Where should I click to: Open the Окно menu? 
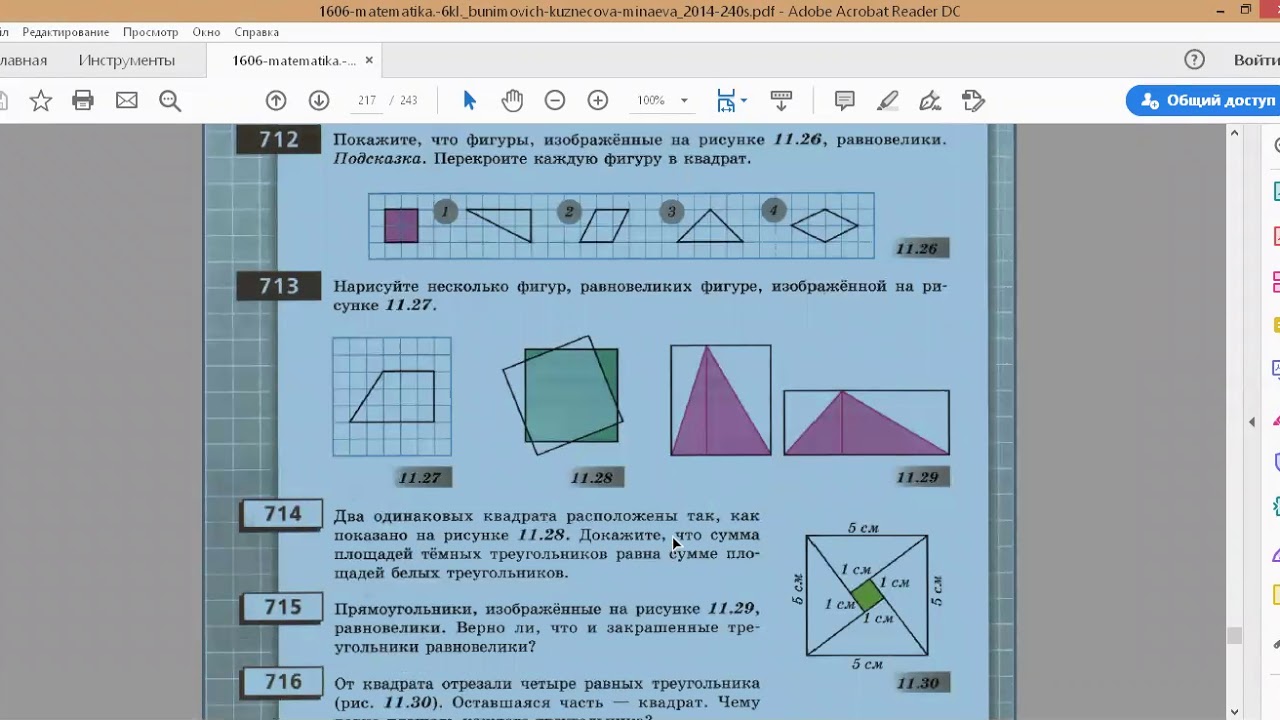tap(206, 32)
